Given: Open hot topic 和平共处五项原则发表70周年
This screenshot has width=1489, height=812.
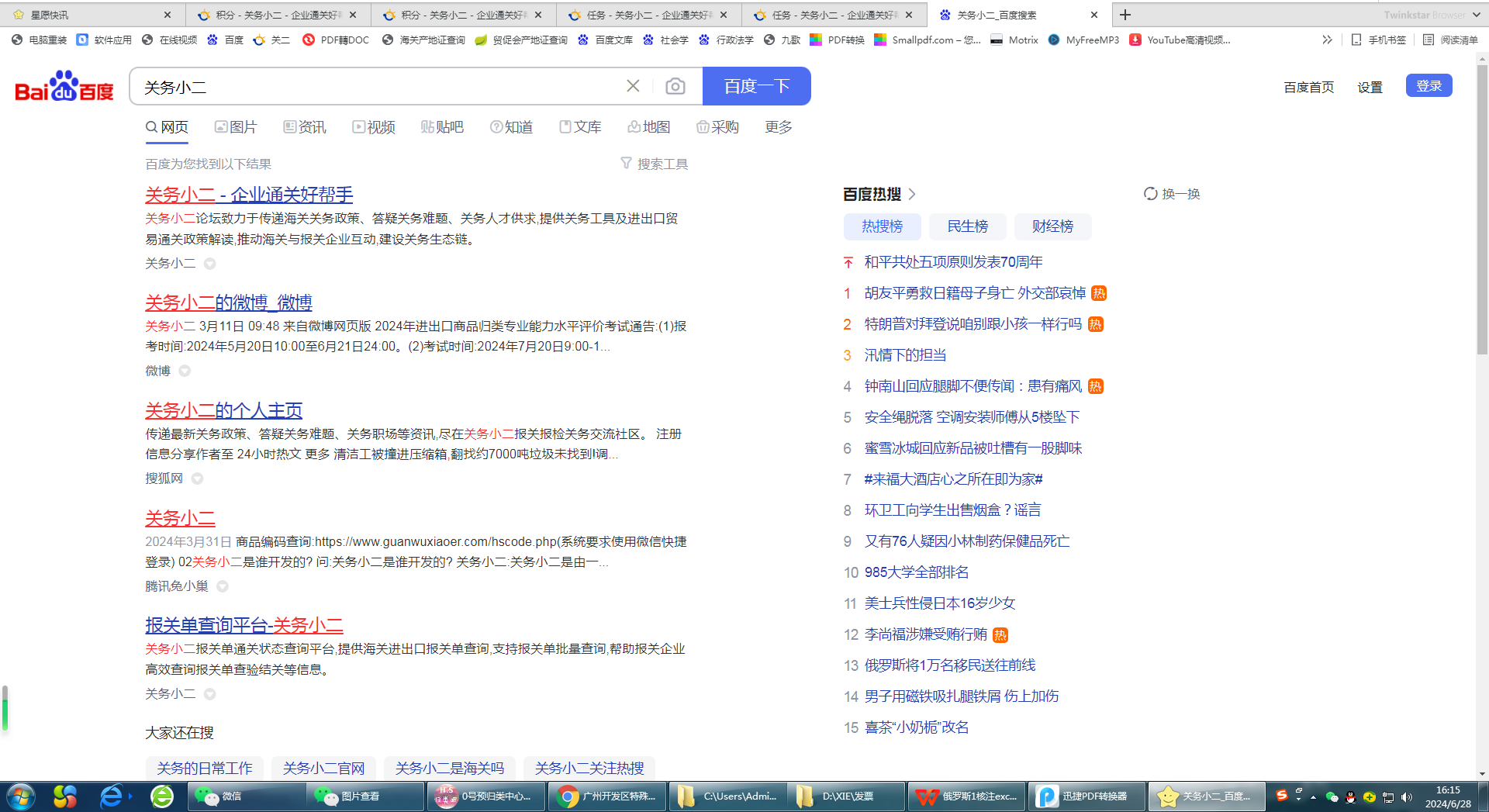Looking at the screenshot, I should pos(953,262).
